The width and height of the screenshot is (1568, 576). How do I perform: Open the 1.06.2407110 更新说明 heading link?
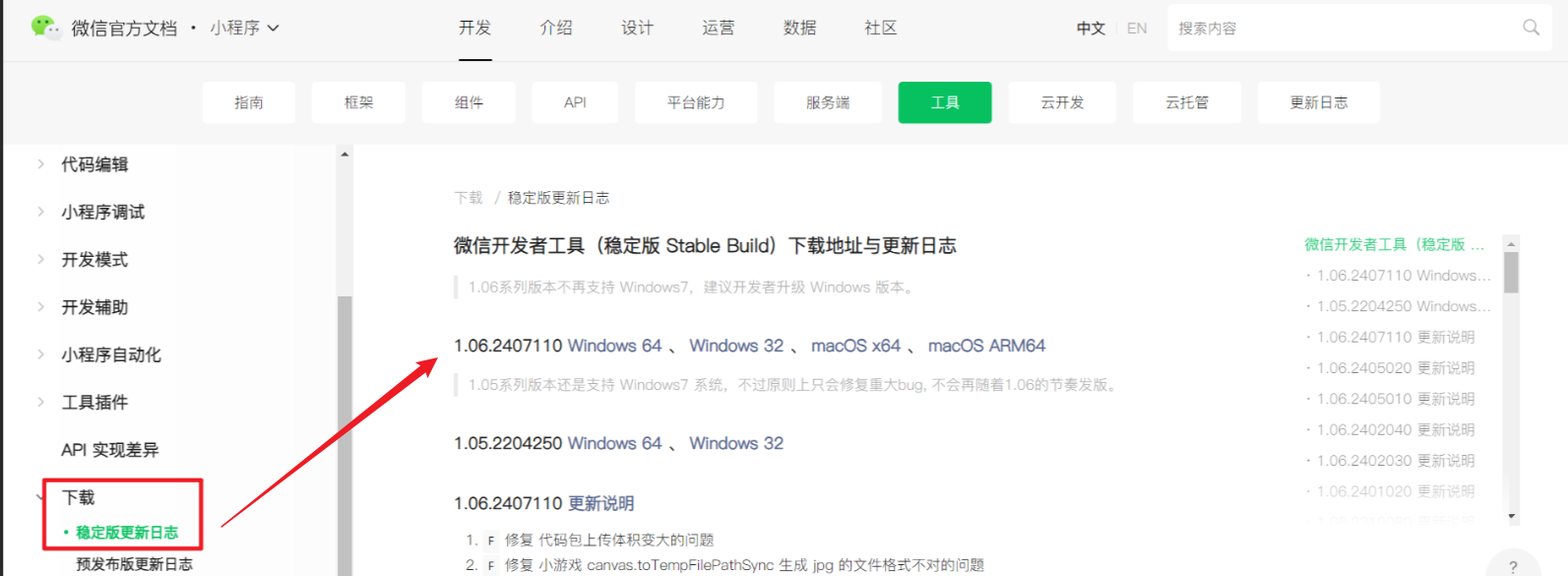click(601, 503)
